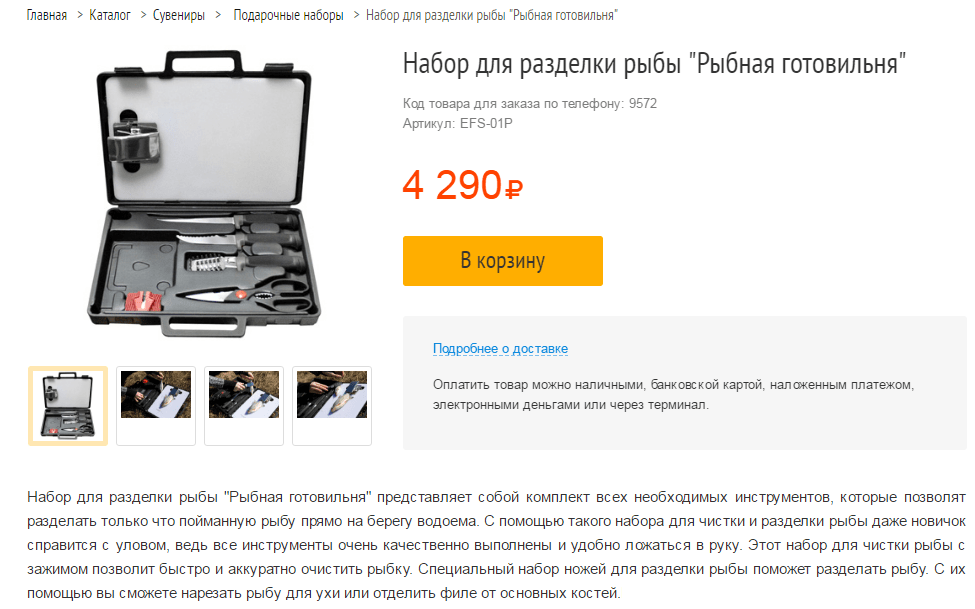Click the payment methods text in the gray box
This screenshot has height=609, width=975.
pyautogui.click(x=673, y=394)
